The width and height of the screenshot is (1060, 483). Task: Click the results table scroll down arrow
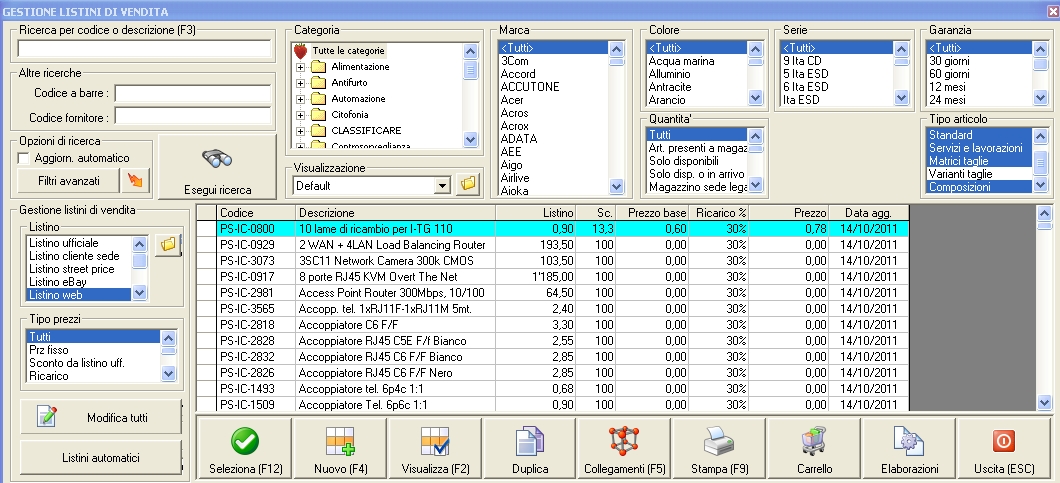(x=1044, y=402)
